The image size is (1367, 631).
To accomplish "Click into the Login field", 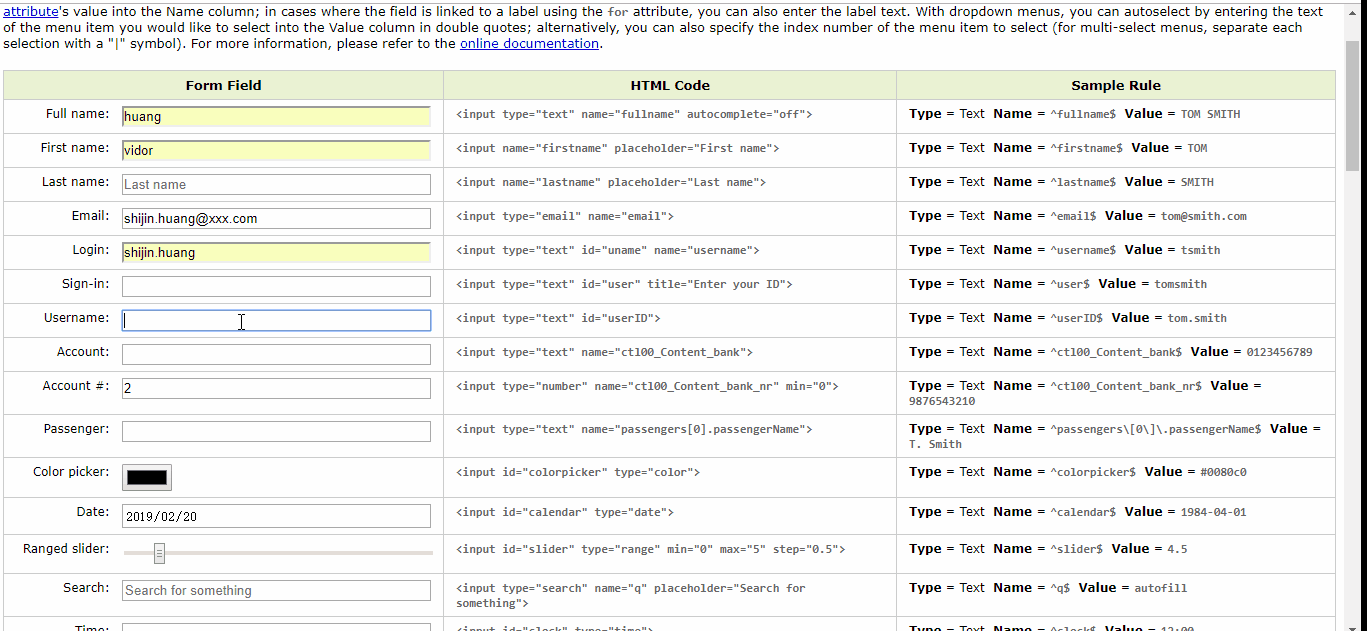I will click(x=276, y=252).
